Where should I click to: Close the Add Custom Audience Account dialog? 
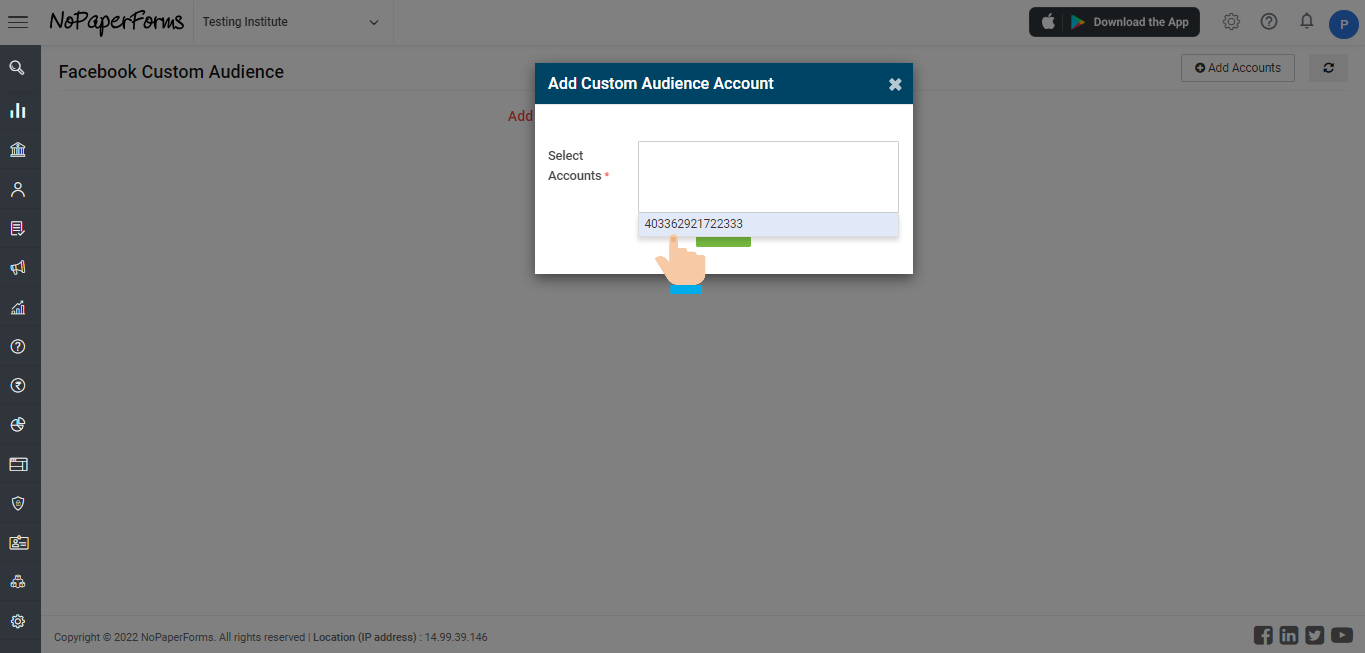coord(895,85)
